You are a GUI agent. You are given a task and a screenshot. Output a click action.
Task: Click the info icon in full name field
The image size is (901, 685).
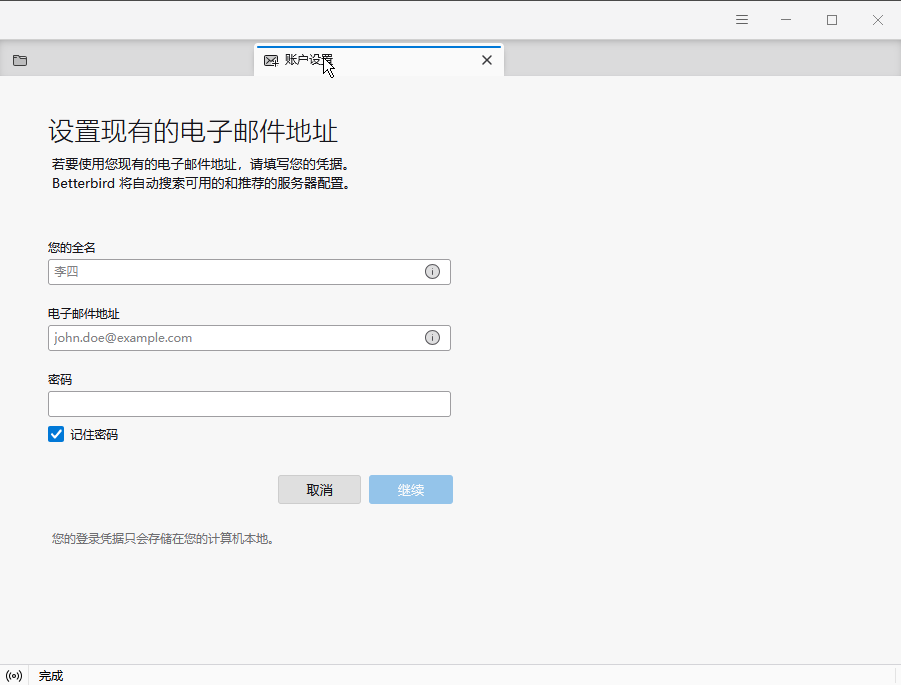[x=432, y=272]
